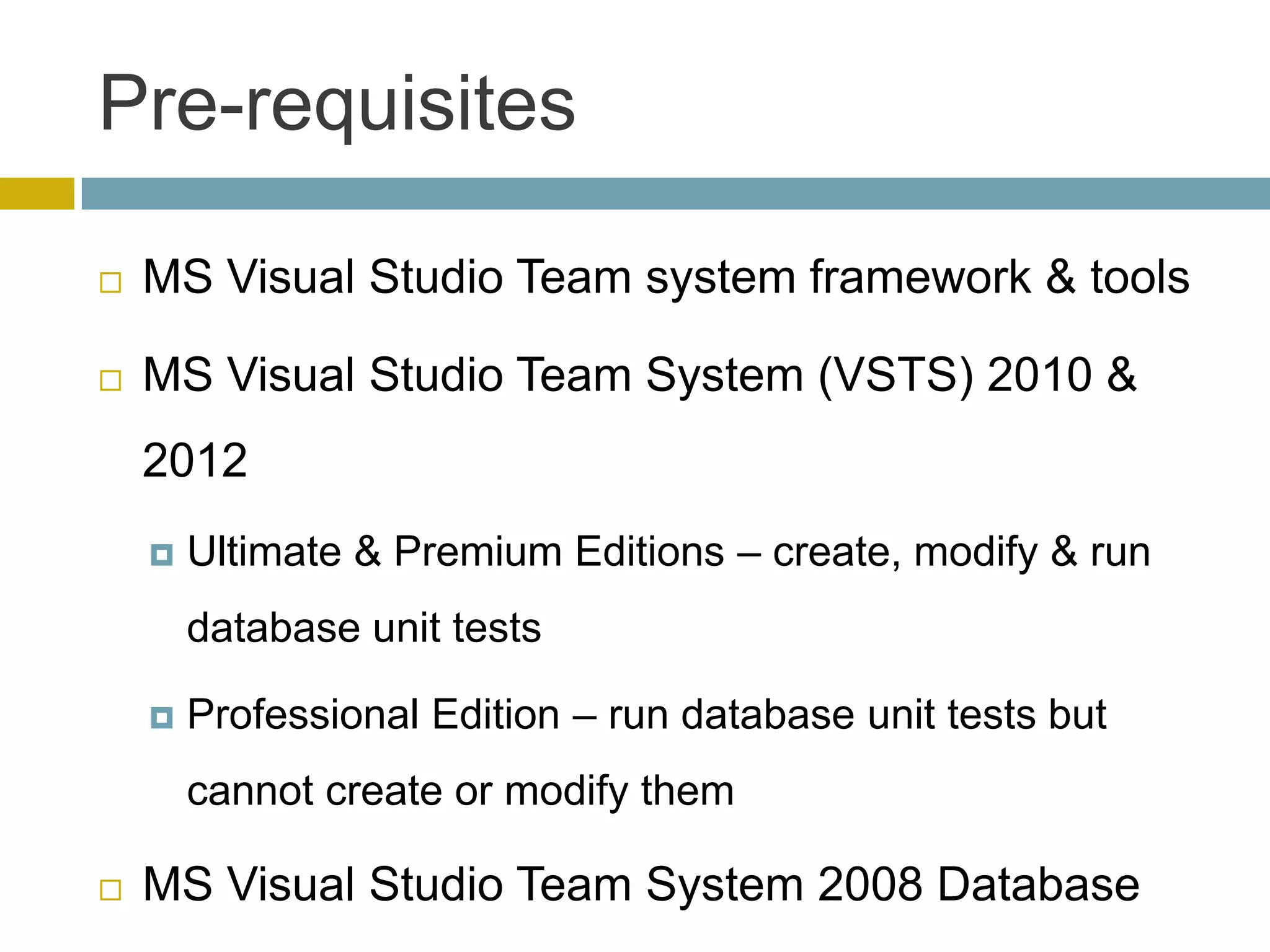
Task: Click the database unit tests continuation line
Action: tap(364, 628)
